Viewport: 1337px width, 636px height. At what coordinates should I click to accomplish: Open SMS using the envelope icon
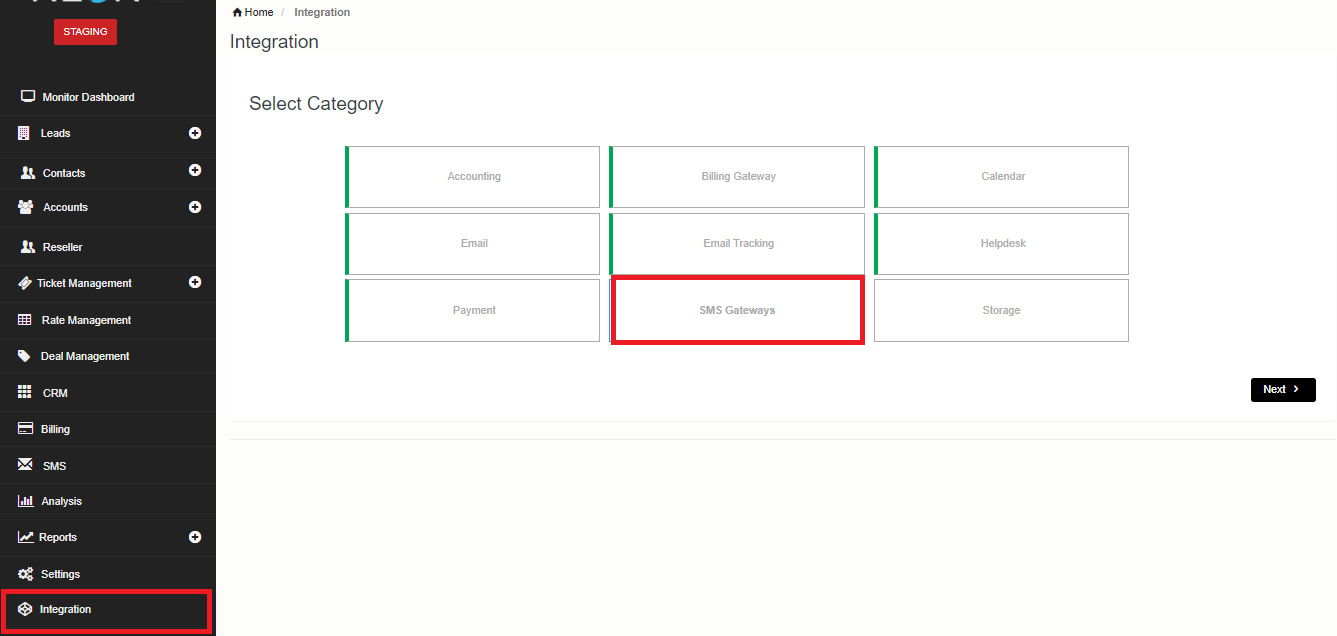(x=25, y=465)
